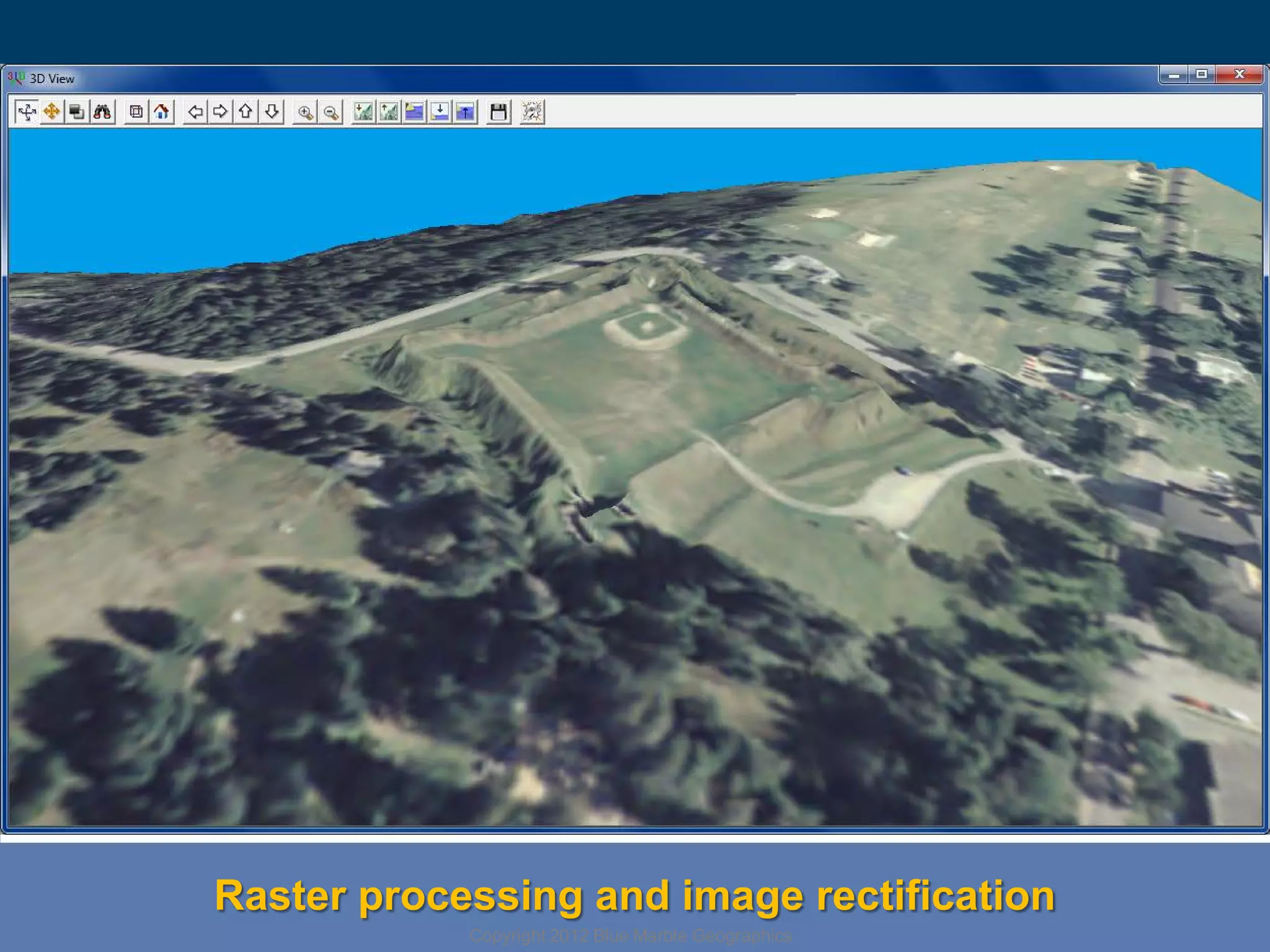The image size is (1270, 952).
Task: Close the 3D View window
Action: [1239, 75]
